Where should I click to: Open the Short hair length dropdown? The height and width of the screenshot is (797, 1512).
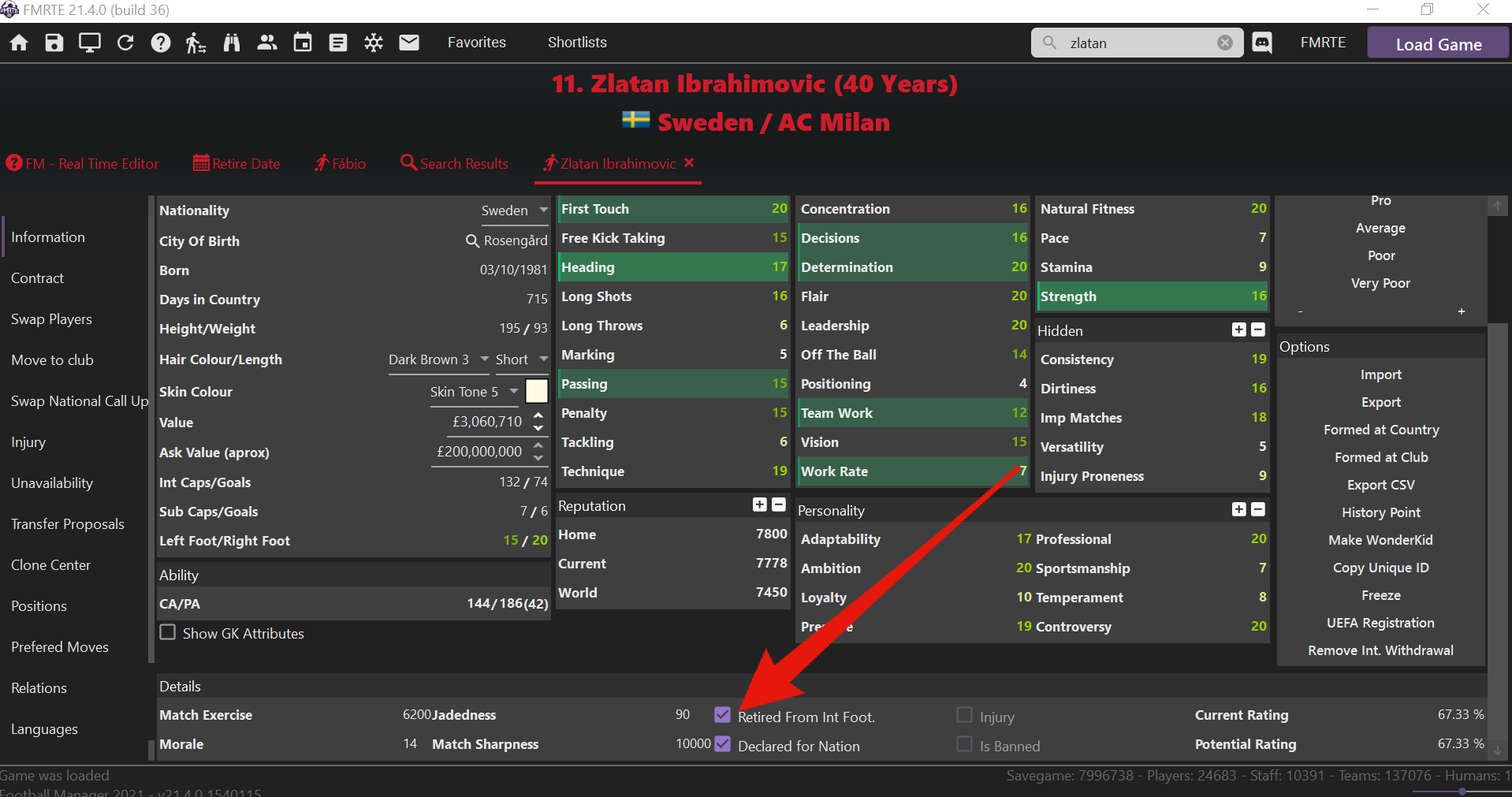click(x=522, y=359)
